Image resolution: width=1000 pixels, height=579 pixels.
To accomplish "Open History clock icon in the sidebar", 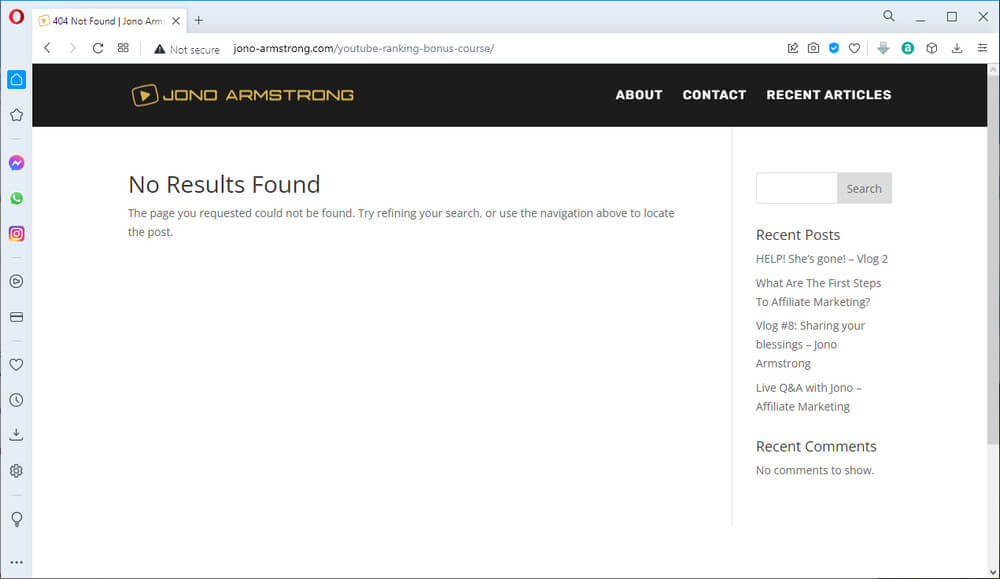I will pyautogui.click(x=17, y=400).
